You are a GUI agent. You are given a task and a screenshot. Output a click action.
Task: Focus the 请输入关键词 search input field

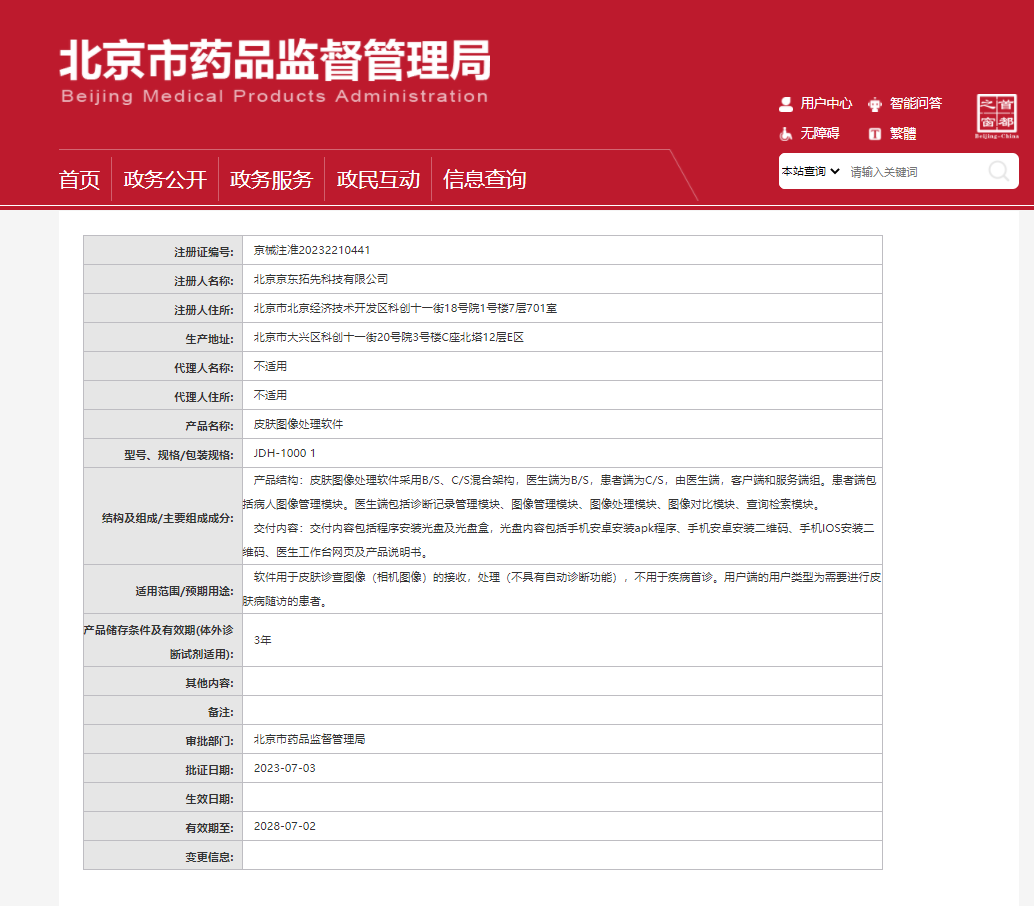click(912, 172)
